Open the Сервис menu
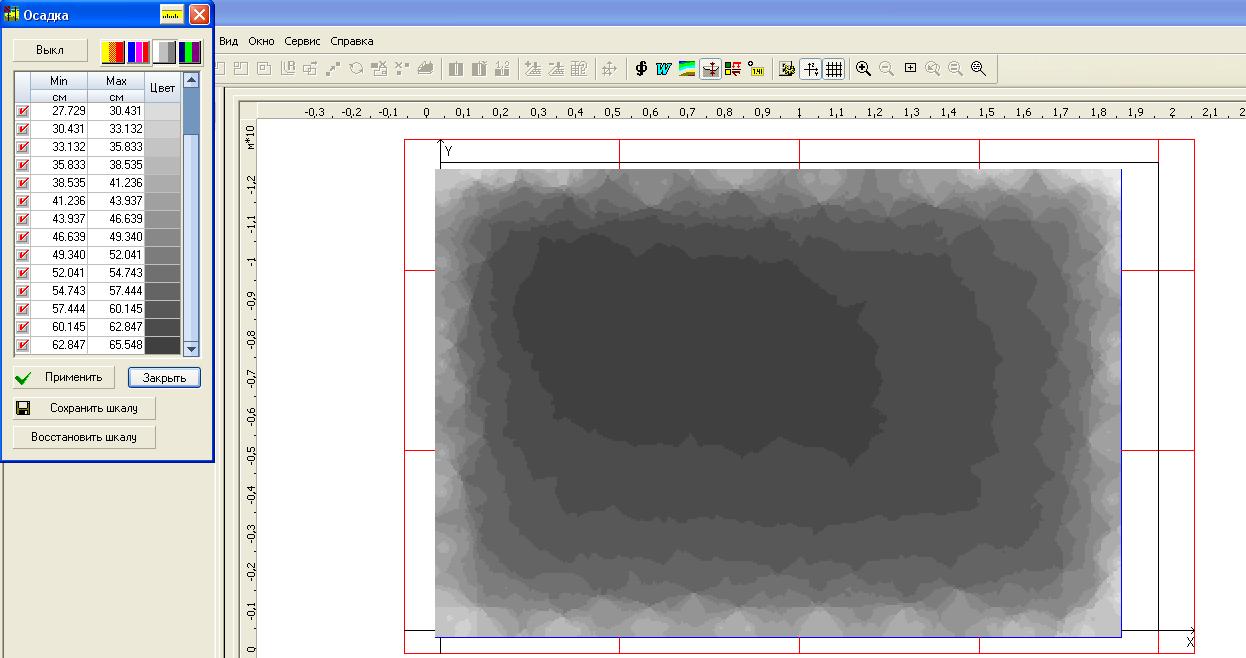The width and height of the screenshot is (1246, 658). [302, 41]
